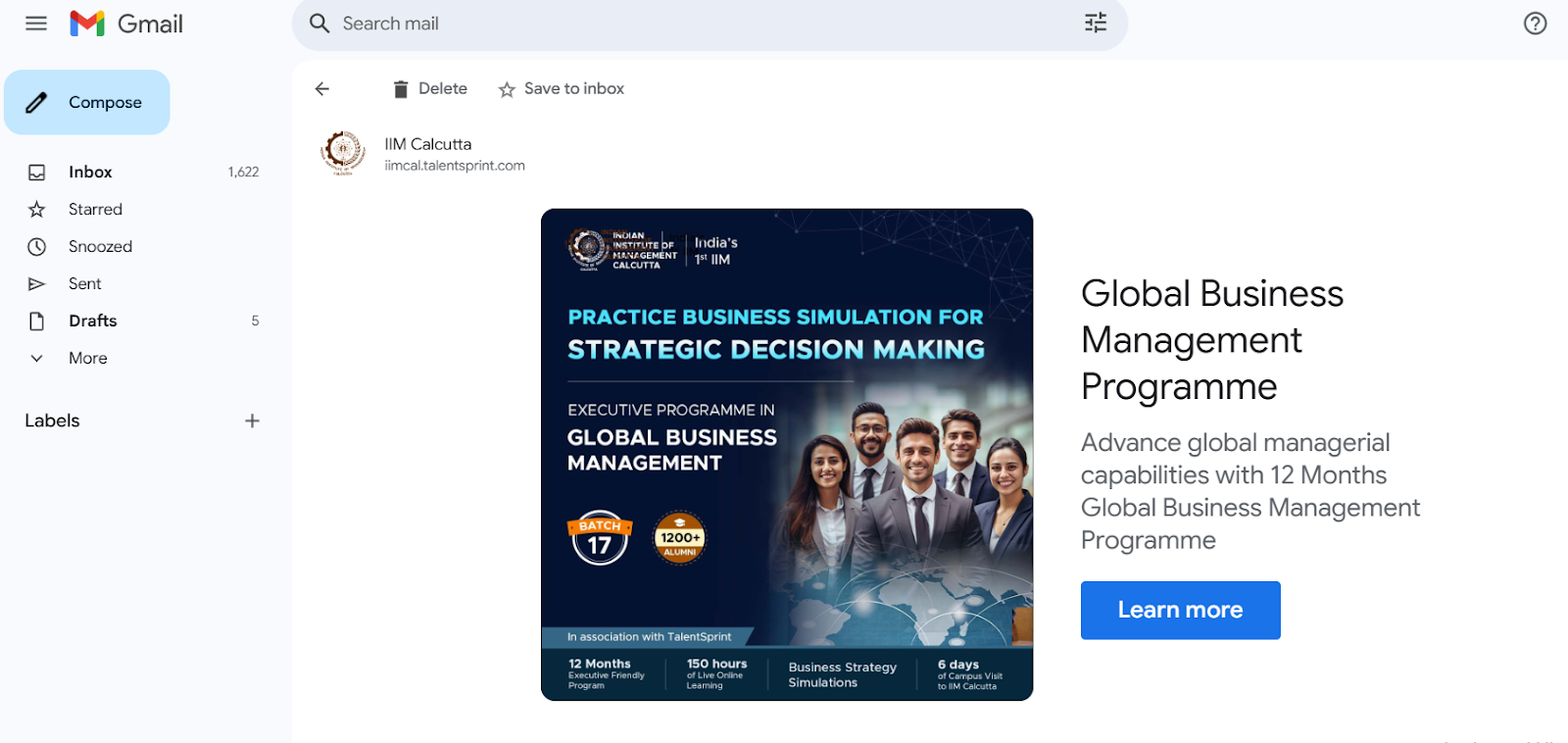The height and width of the screenshot is (743, 1568).
Task: Click the Advance global managerial capabilities description
Action: point(1250,491)
